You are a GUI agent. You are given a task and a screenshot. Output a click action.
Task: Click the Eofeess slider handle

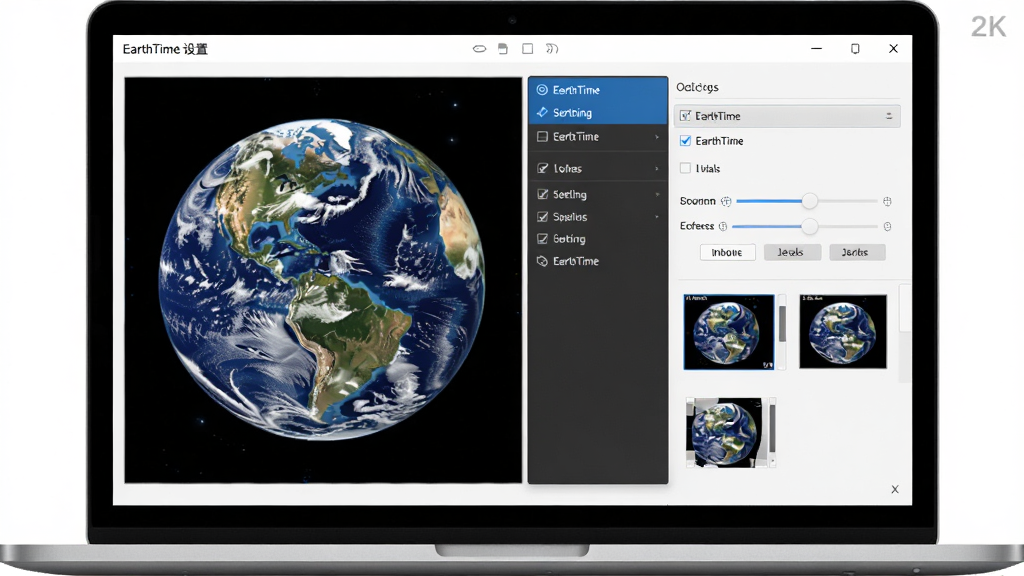[809, 227]
